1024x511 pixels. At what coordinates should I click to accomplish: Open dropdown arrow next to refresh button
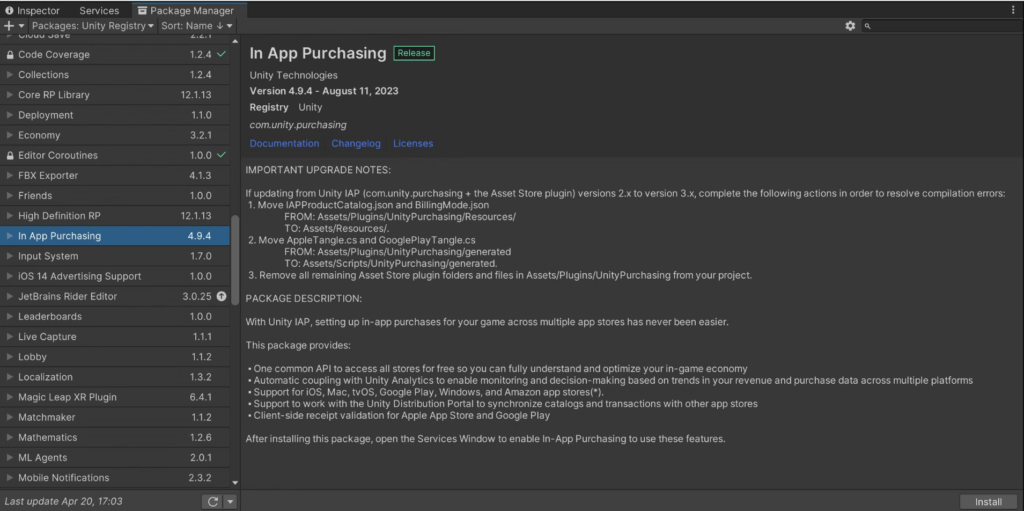[230, 502]
